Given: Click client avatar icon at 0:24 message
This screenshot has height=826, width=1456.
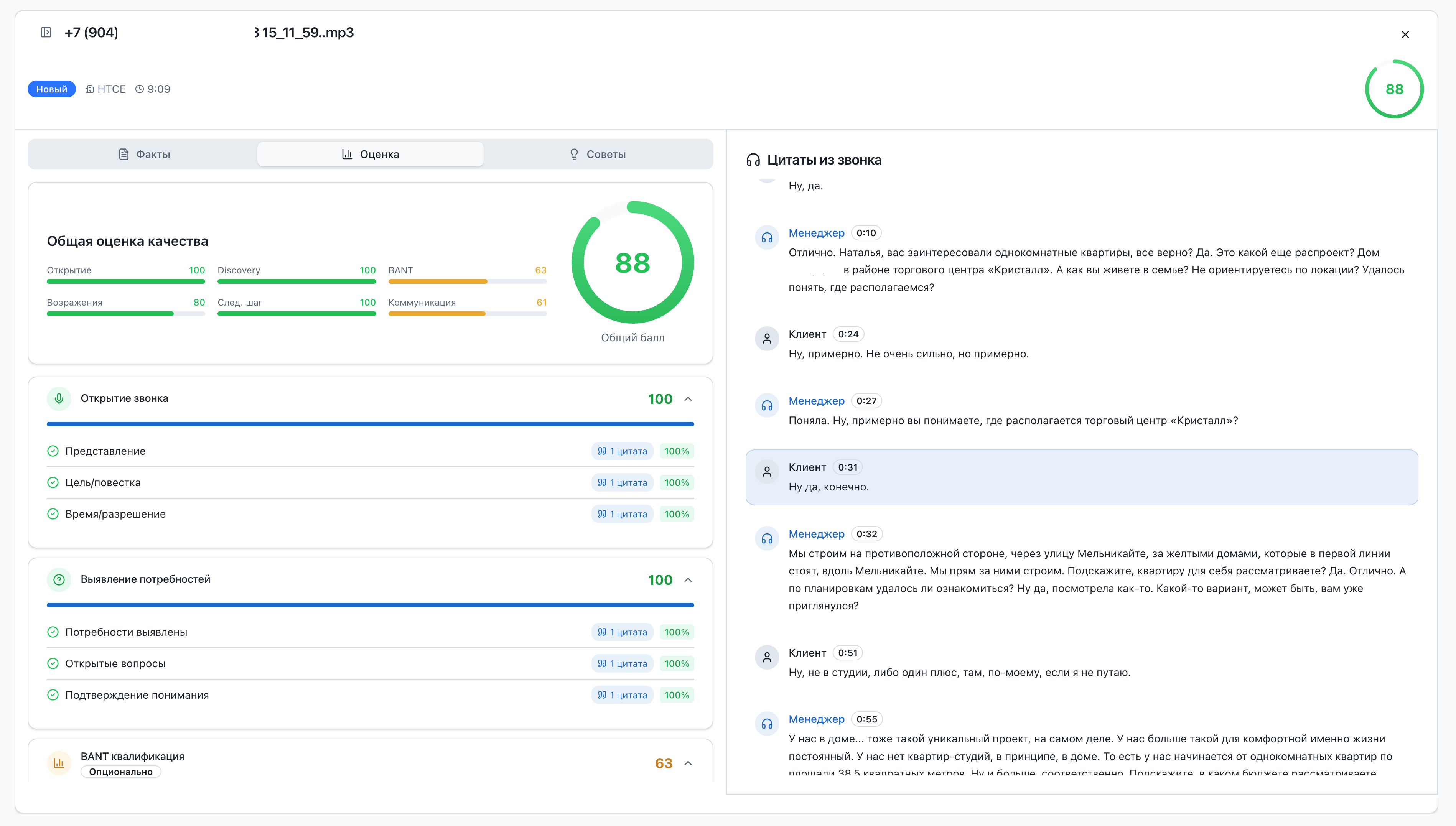Looking at the screenshot, I should (x=767, y=339).
